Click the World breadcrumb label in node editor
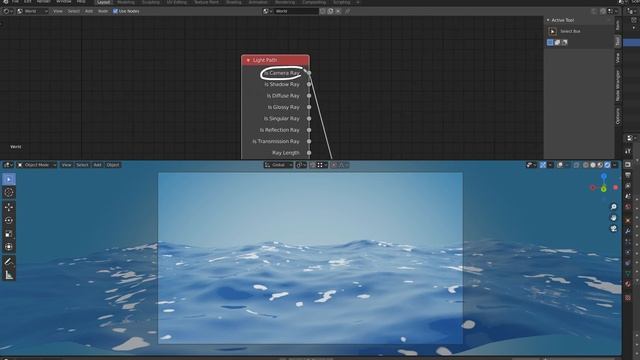Viewport: 640px width, 360px height. click(x=16, y=147)
